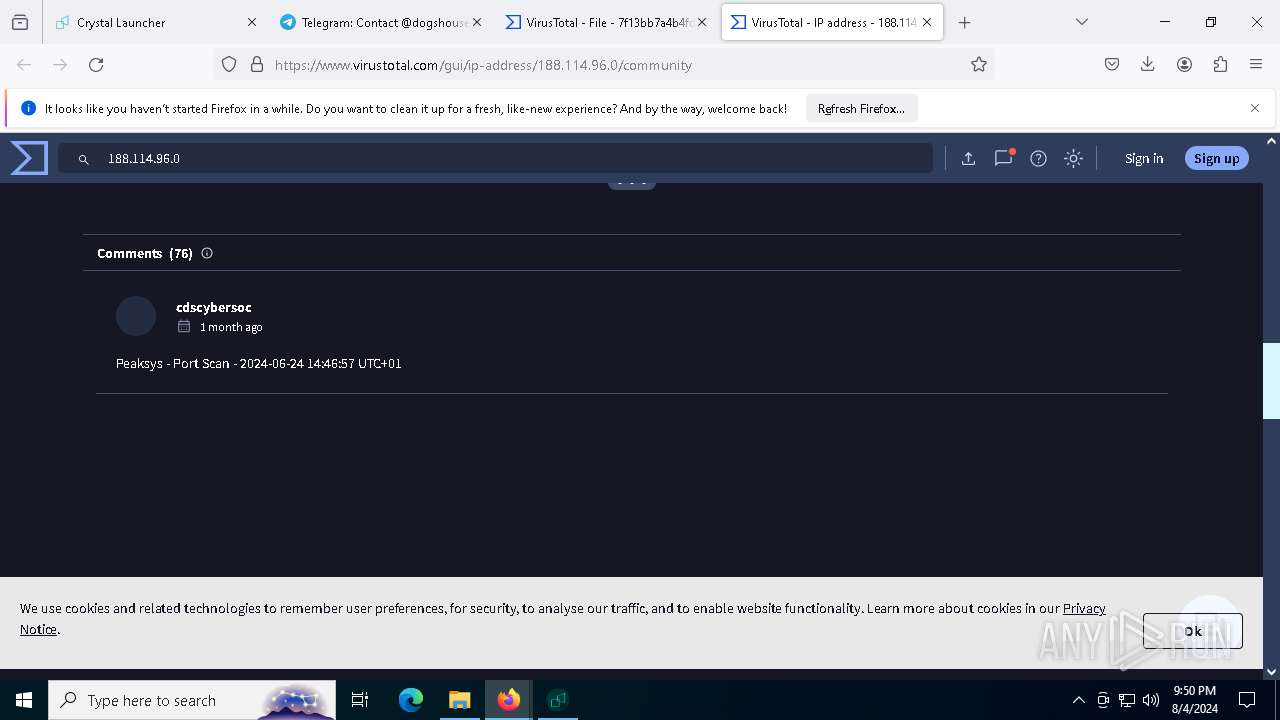Screen dimensions: 1280x720
Task: Open the cdscybersoc user profile
Action: pyautogui.click(x=214, y=307)
